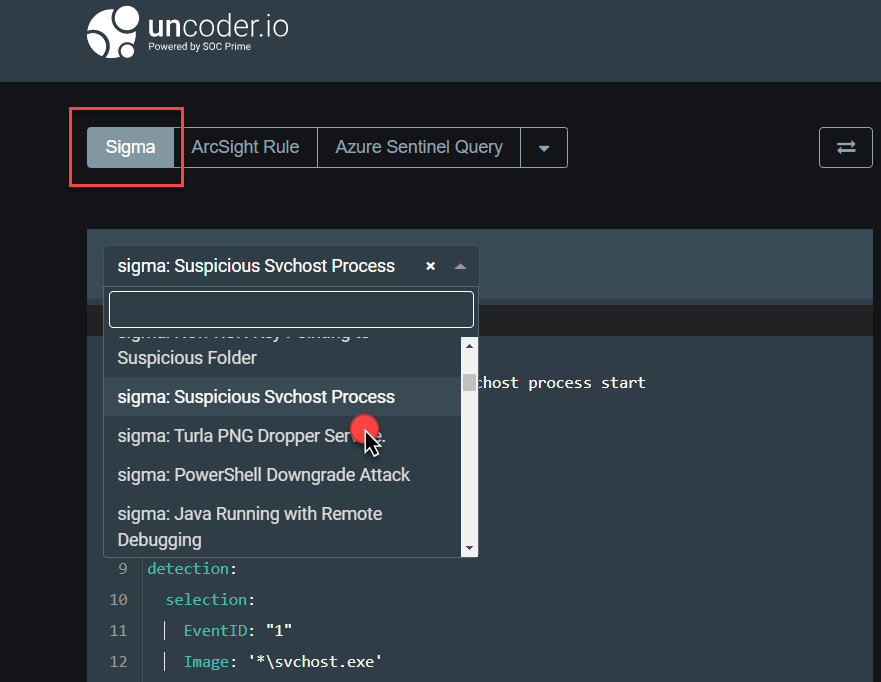Click the EventID key on line 11
This screenshot has width=881, height=682.
tap(215, 630)
